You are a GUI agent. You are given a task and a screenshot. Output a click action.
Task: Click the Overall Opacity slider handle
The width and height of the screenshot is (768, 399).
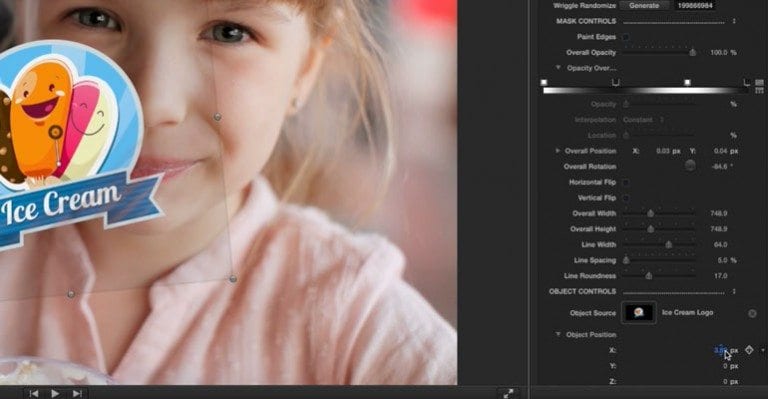click(693, 52)
